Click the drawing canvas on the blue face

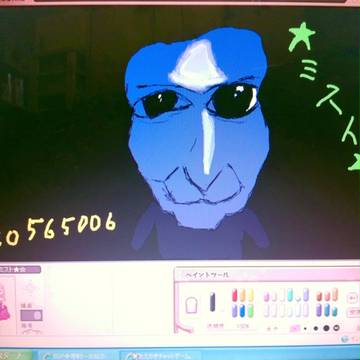(x=197, y=128)
